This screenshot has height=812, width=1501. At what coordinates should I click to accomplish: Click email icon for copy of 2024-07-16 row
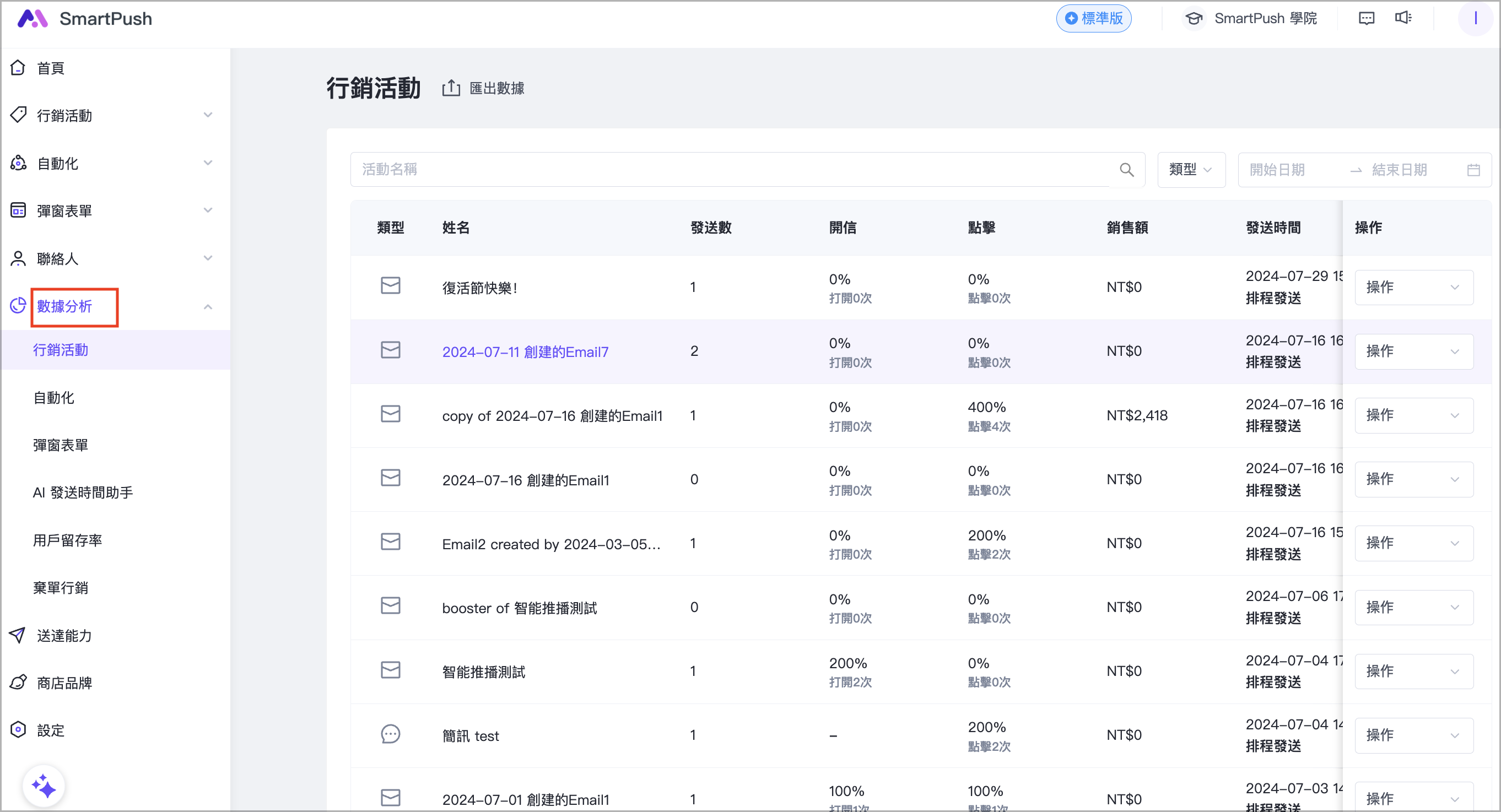point(390,414)
